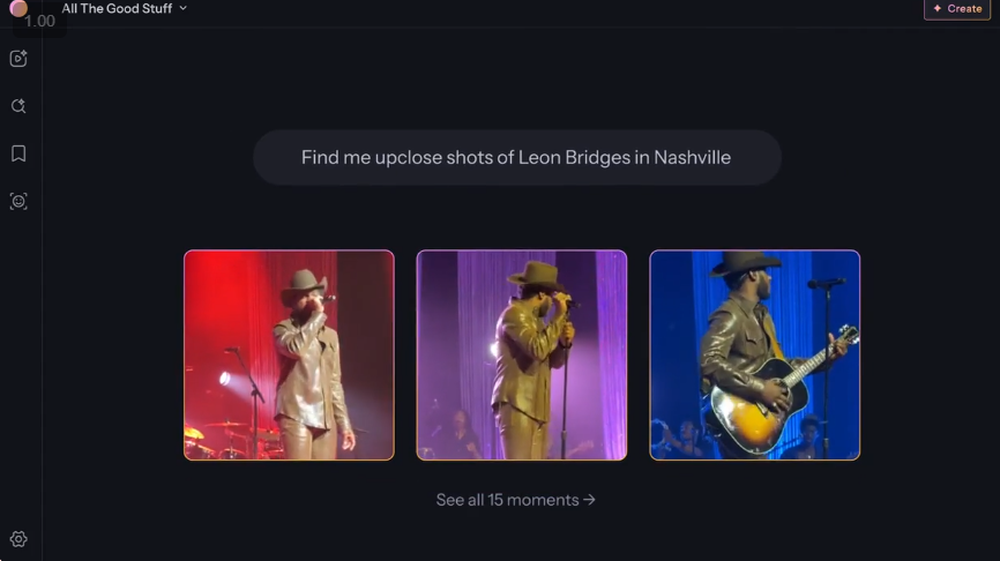Click the 1.00 speed overlay badge

point(40,20)
